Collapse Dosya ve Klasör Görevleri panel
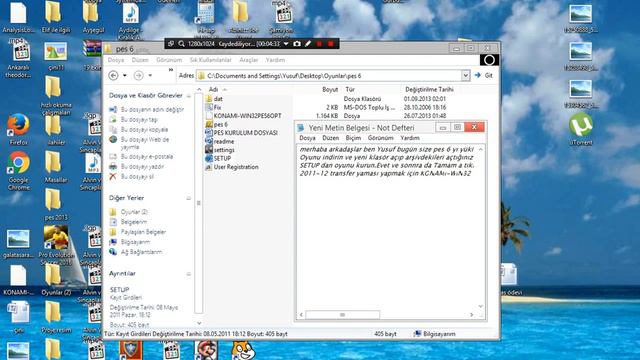 189,96
